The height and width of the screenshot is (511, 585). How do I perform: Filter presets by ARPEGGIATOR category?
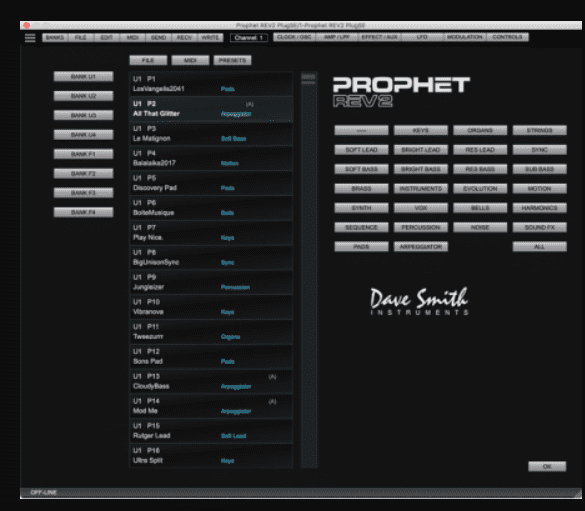pyautogui.click(x=421, y=247)
